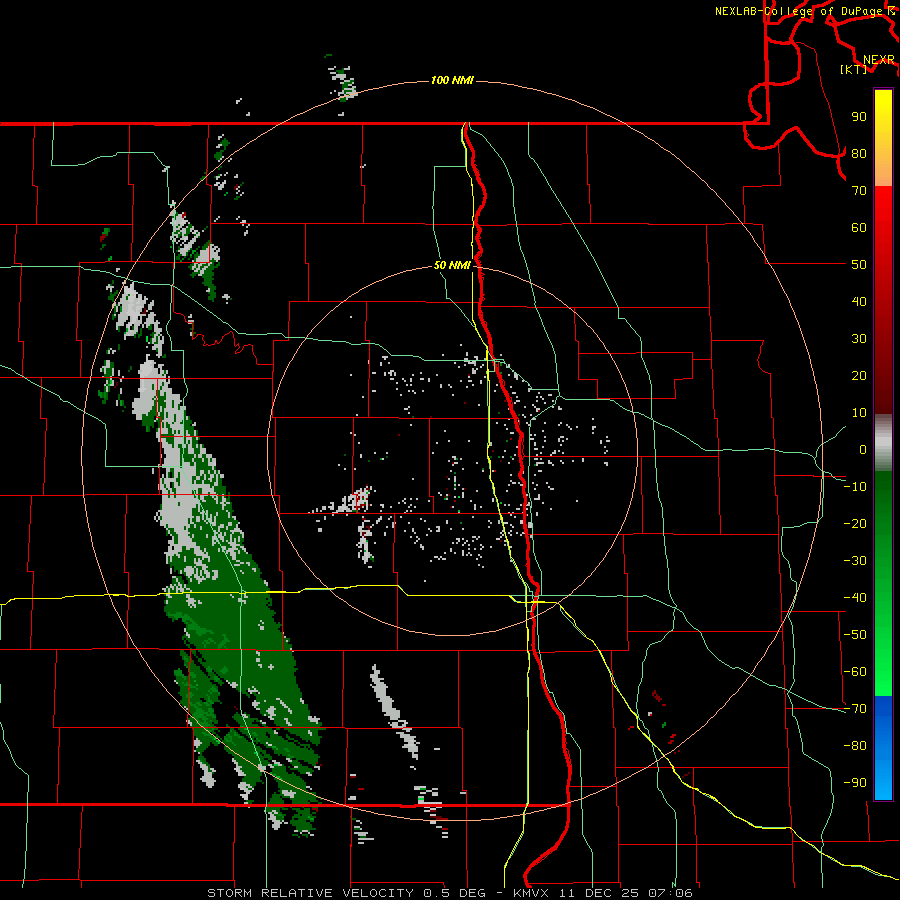
Task: Click the "KMVX" radar site identifier
Action: click(532, 893)
